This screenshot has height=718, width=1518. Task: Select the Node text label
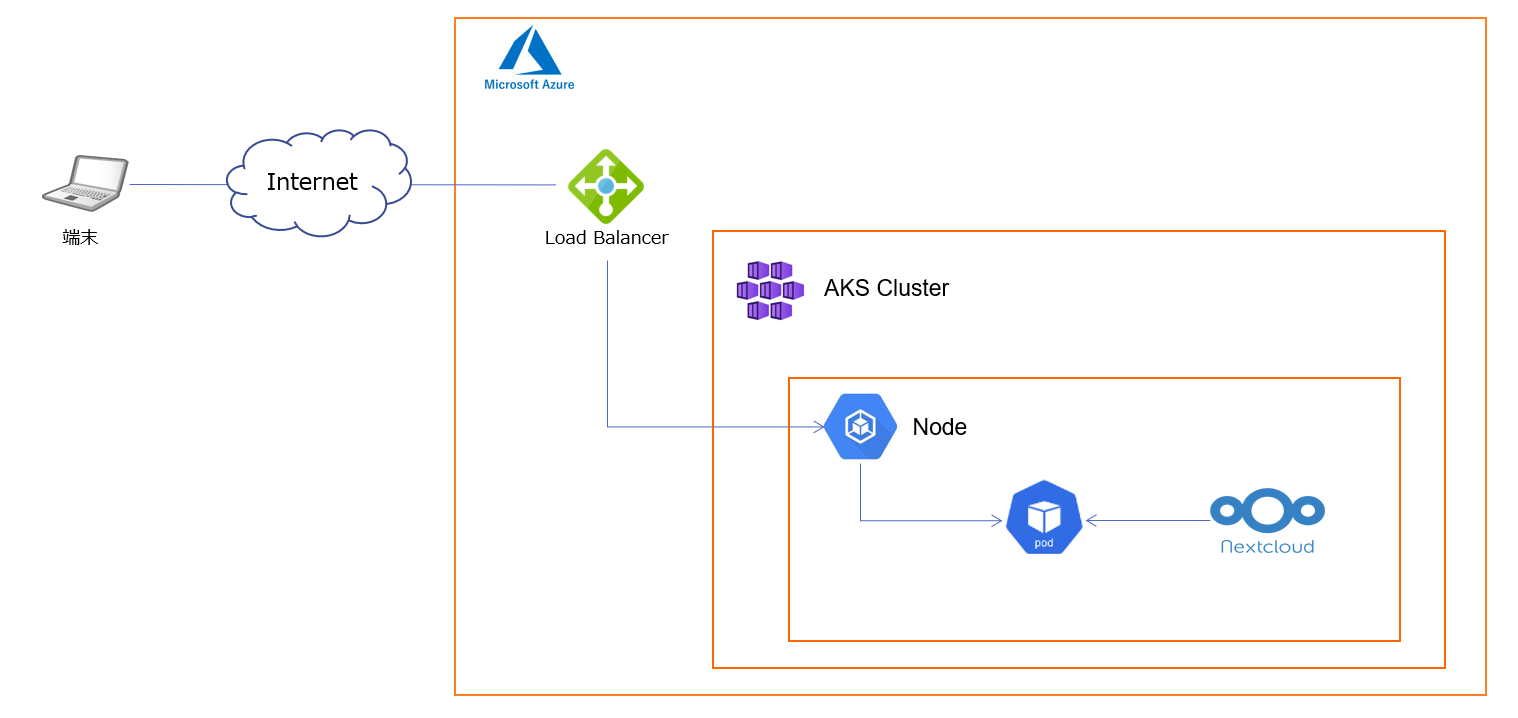tap(939, 426)
